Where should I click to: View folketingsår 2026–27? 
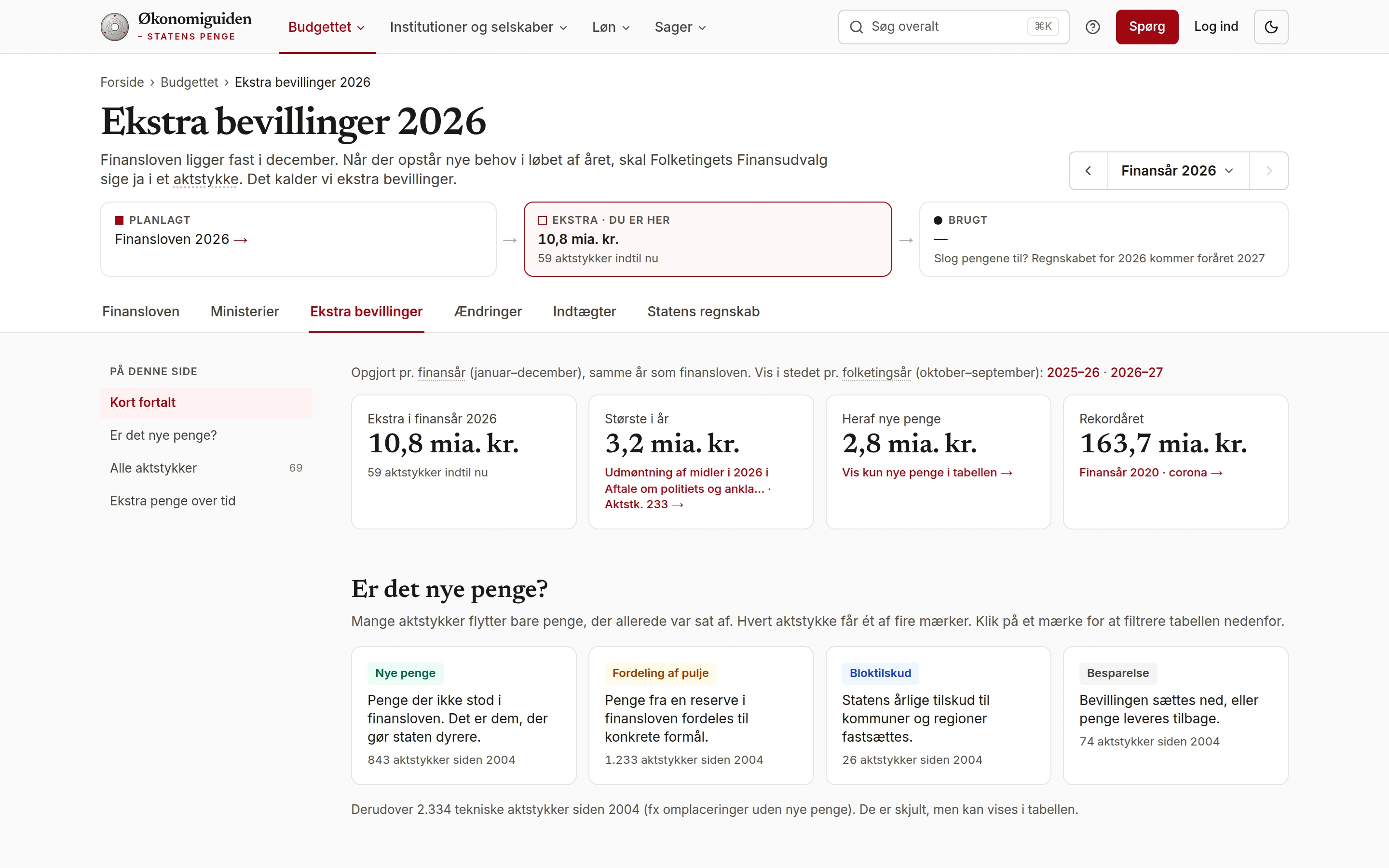pyautogui.click(x=1136, y=373)
